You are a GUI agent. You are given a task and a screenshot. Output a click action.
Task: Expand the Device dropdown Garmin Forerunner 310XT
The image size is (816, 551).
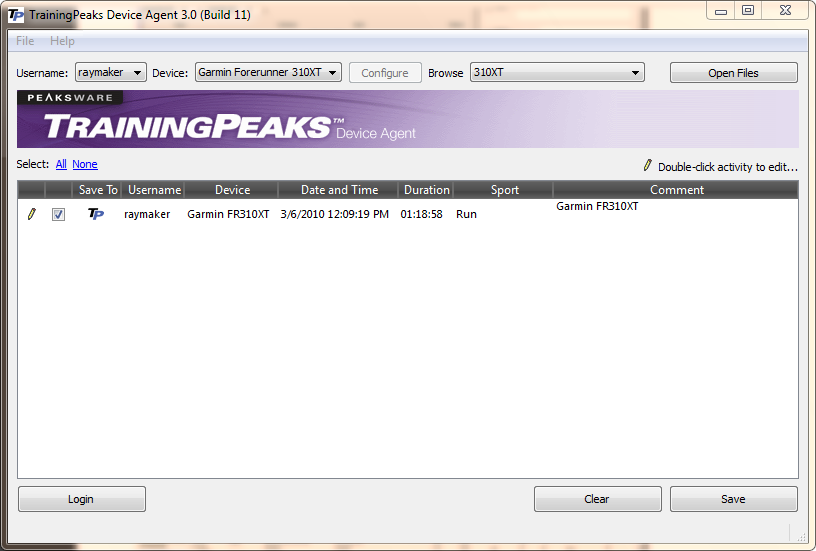[269, 72]
